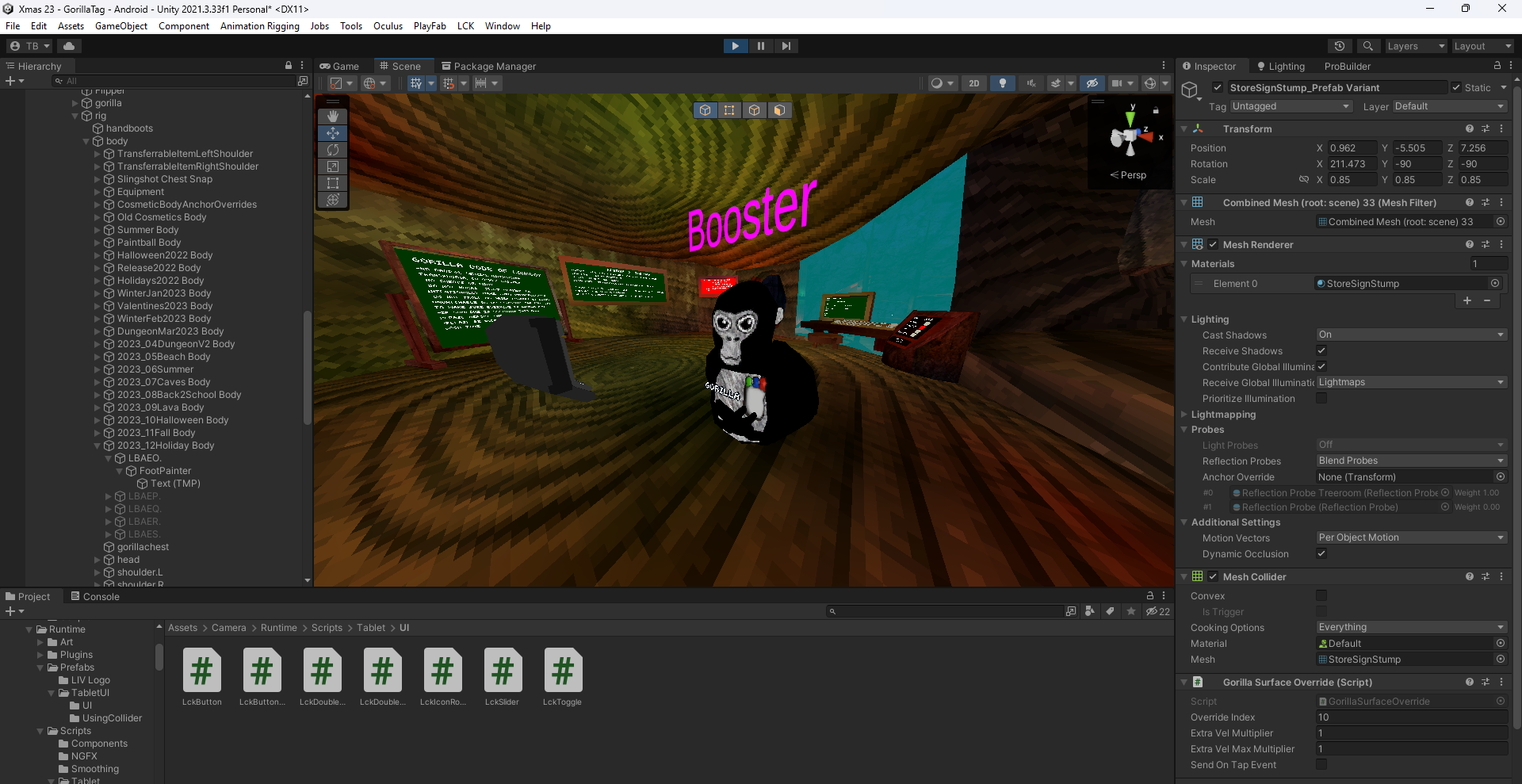Toggle scene lighting lightbulb

[x=1003, y=83]
